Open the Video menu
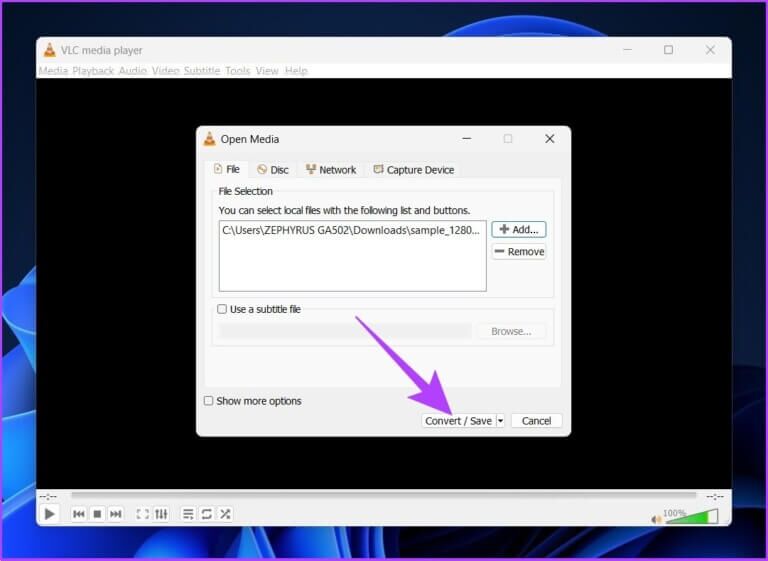 [166, 71]
